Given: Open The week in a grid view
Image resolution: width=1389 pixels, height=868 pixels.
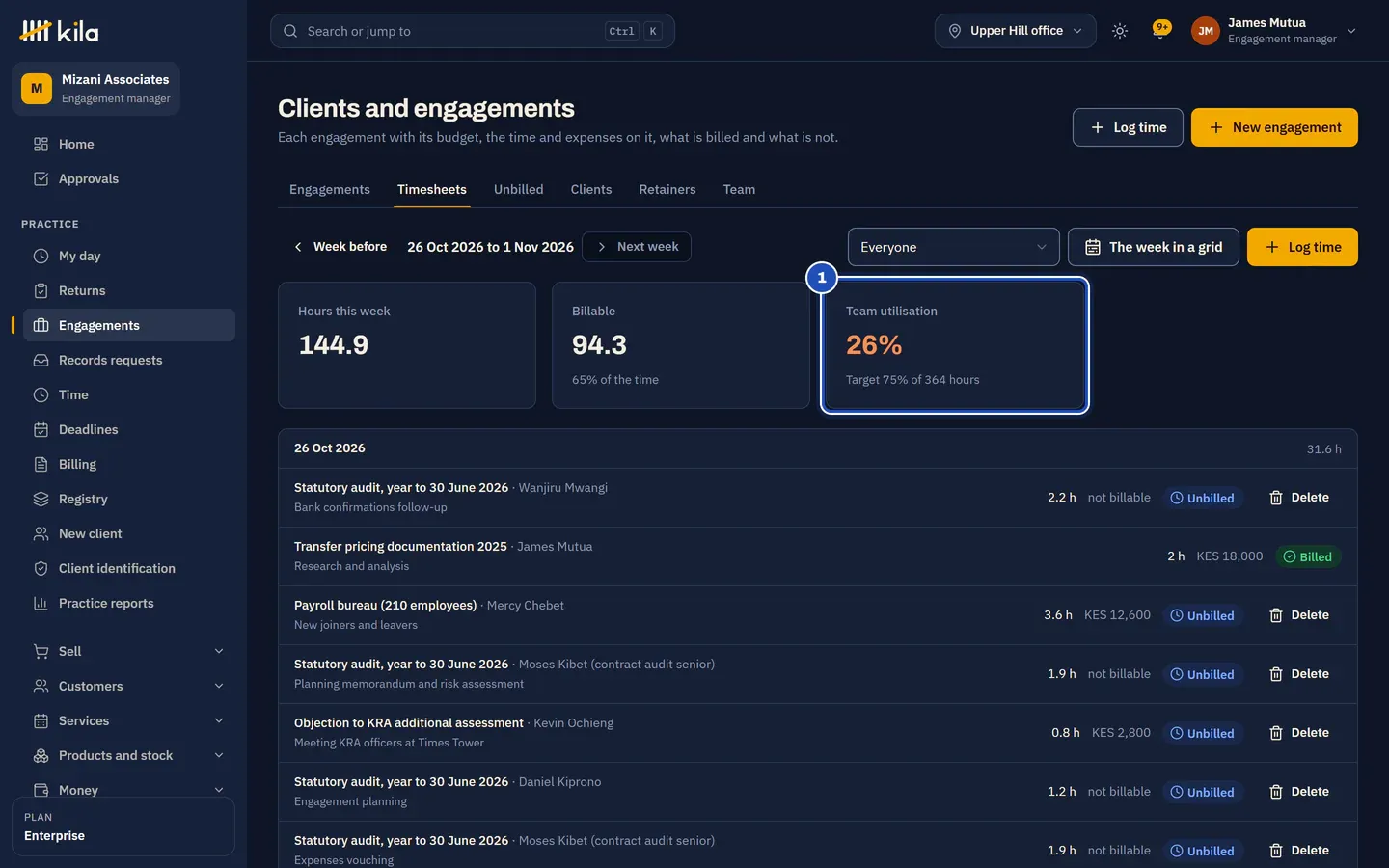Looking at the screenshot, I should click(1154, 247).
